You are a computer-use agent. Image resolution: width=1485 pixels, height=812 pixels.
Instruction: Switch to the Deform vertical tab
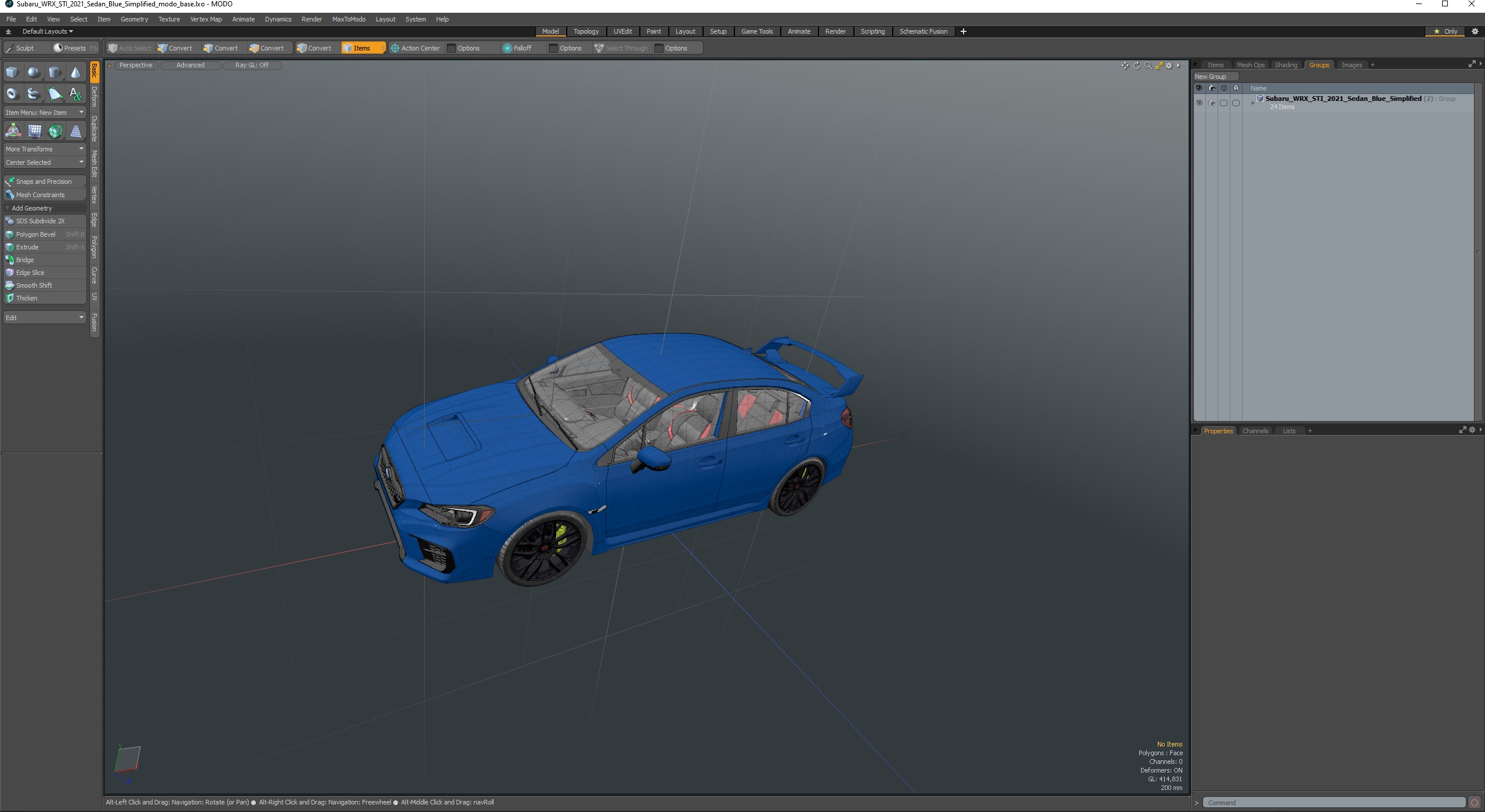[95, 97]
